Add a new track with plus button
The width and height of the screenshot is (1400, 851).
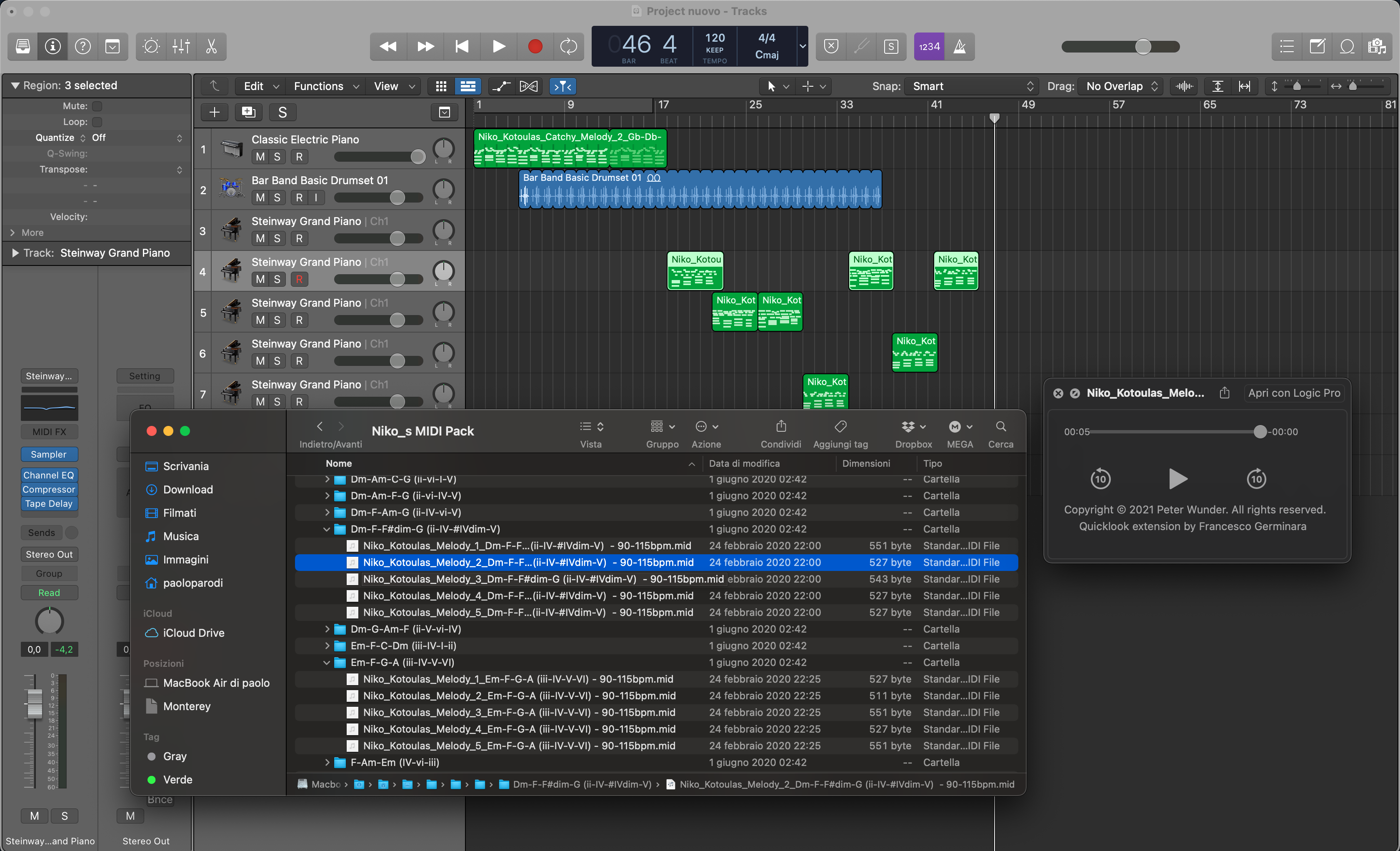click(214, 113)
